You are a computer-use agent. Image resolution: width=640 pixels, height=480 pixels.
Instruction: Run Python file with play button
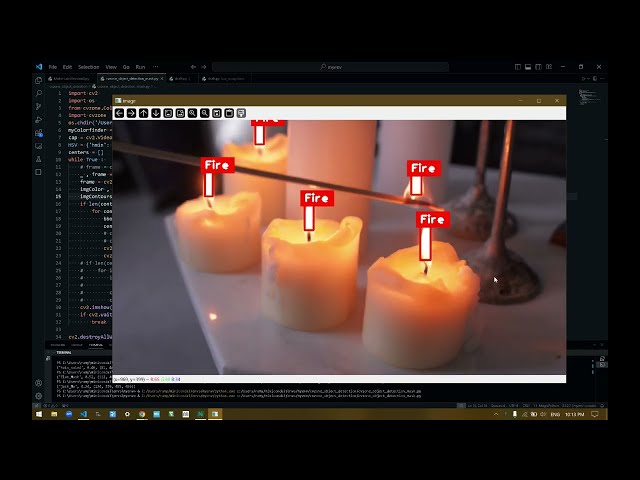(x=583, y=79)
